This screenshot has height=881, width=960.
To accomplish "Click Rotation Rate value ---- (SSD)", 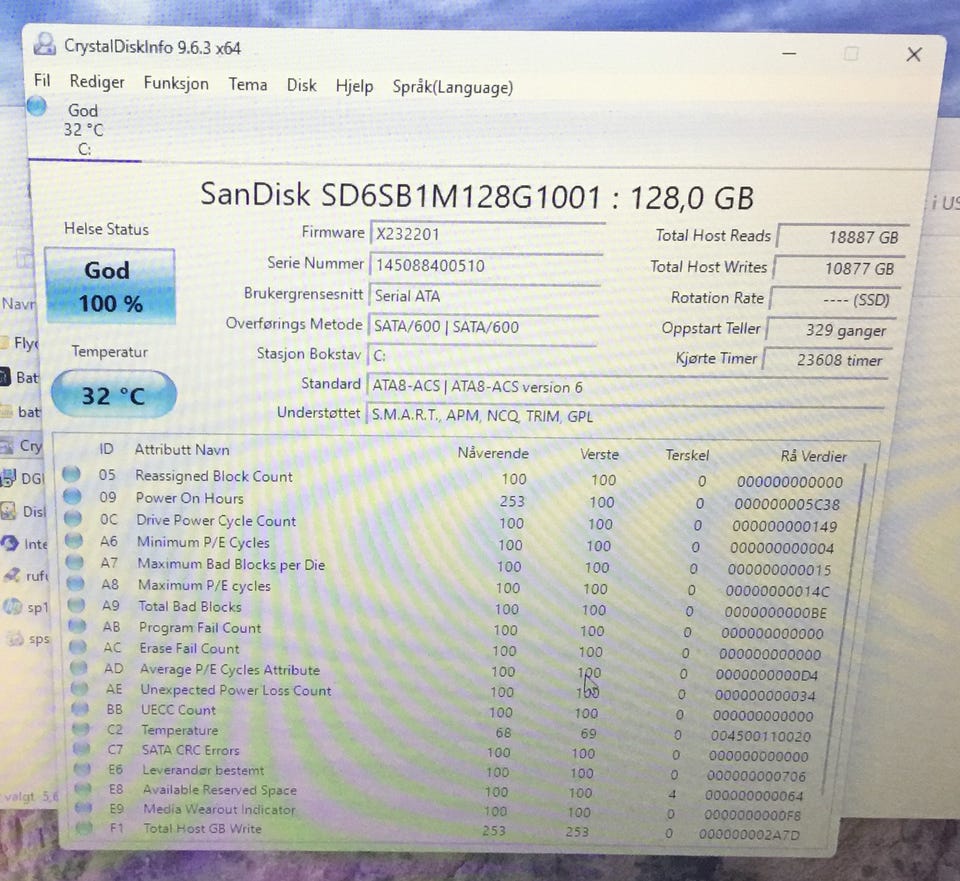I will click(834, 299).
